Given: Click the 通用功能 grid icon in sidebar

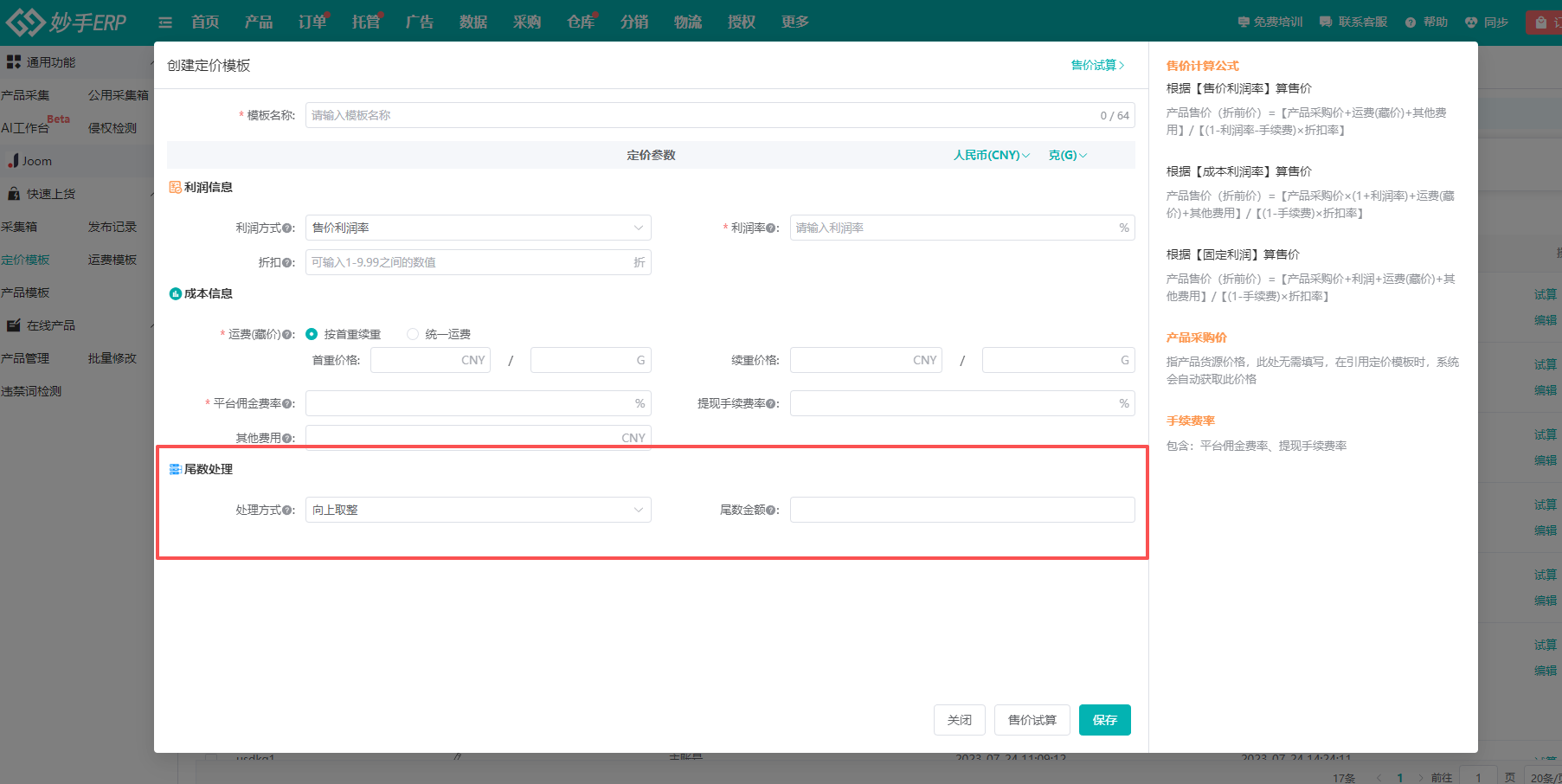Looking at the screenshot, I should pyautogui.click(x=13, y=61).
